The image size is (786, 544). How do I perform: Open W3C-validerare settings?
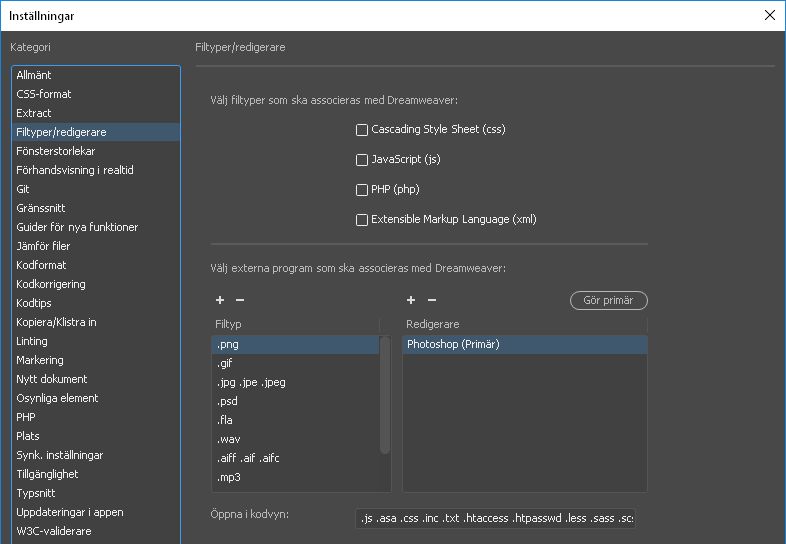[x=54, y=531]
